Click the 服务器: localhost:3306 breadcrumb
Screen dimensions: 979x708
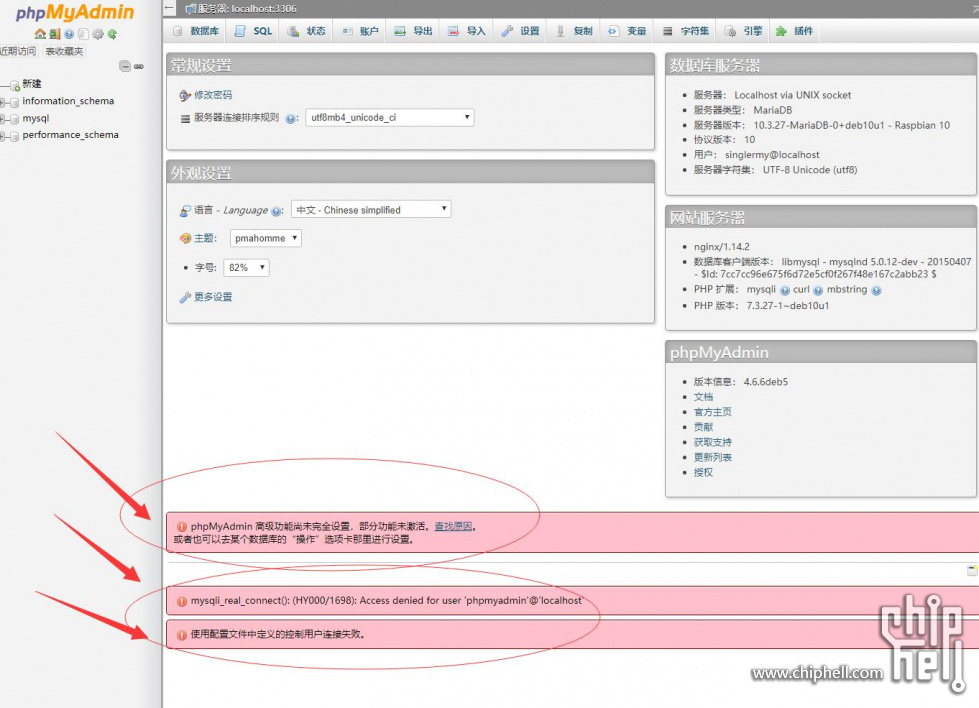(x=247, y=9)
